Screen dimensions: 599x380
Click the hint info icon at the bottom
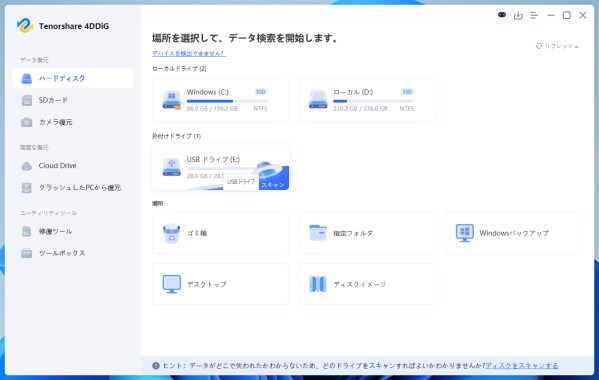(x=156, y=366)
